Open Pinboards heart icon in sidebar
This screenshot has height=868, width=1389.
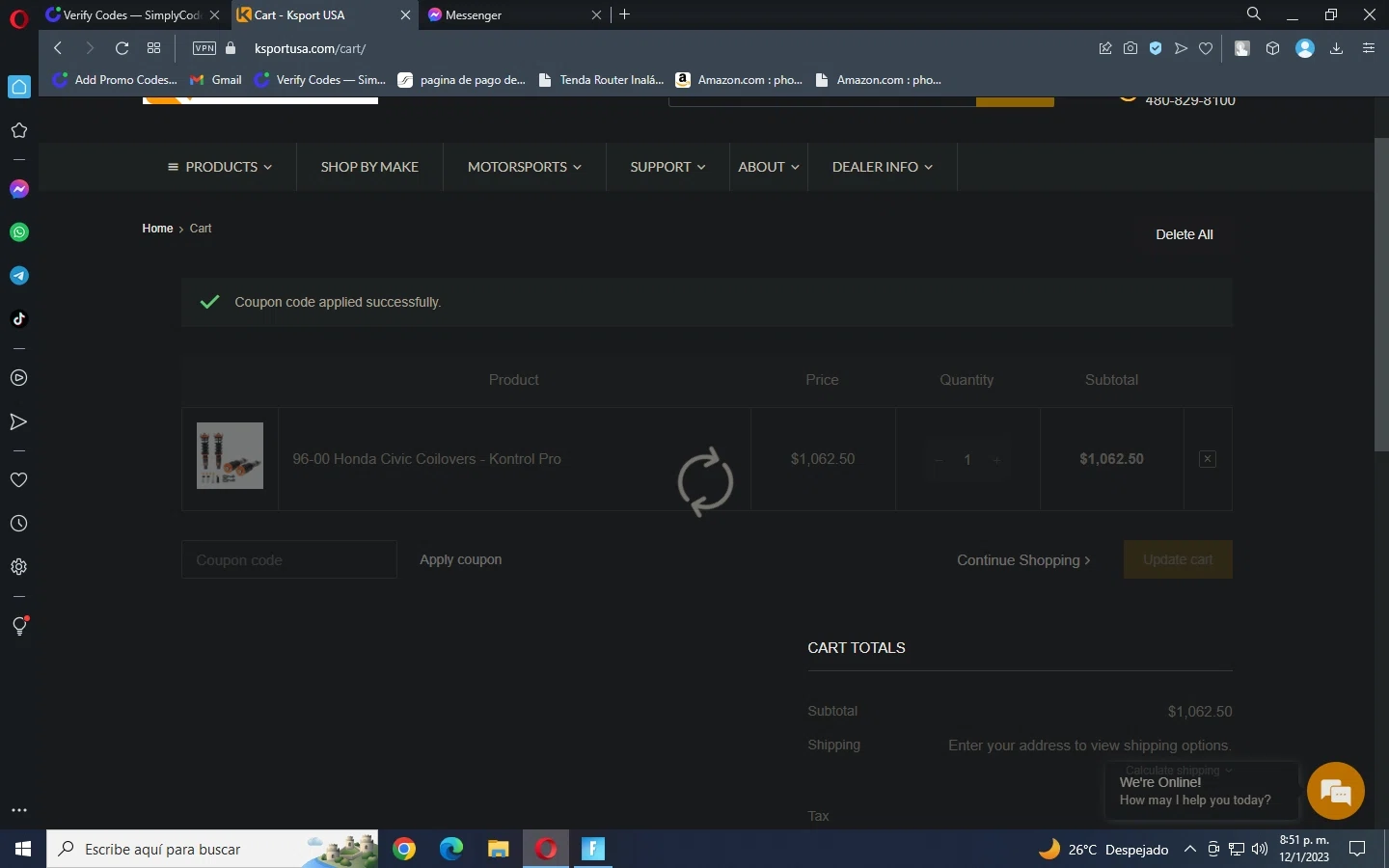pyautogui.click(x=19, y=480)
